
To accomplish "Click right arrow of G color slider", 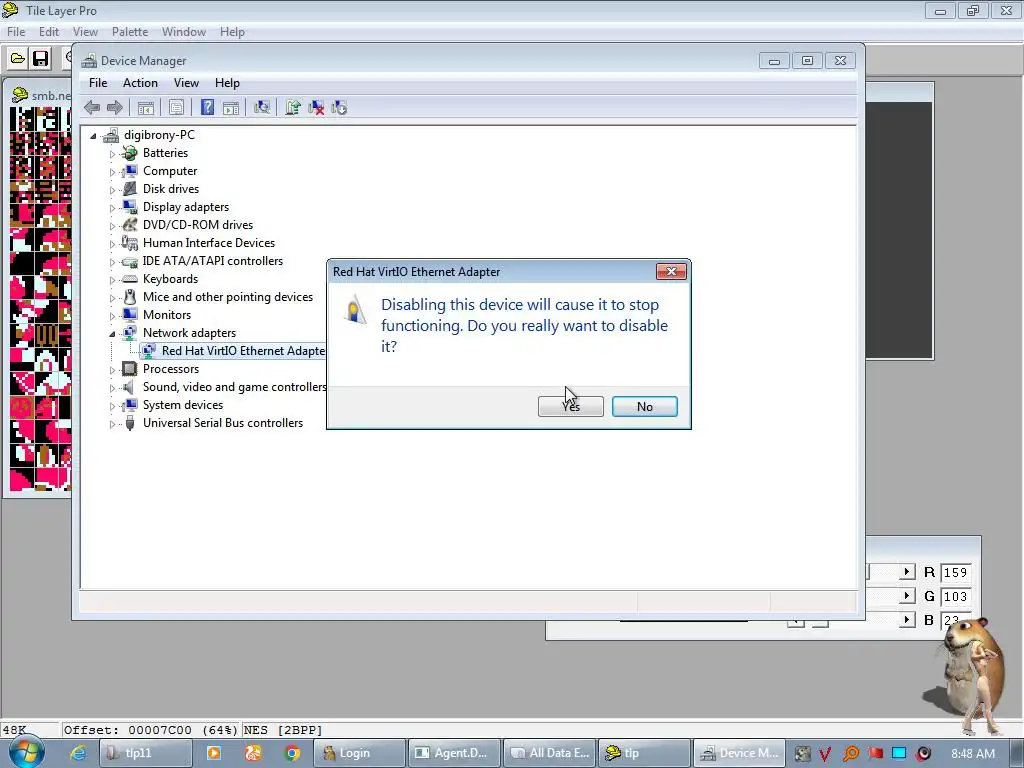I will [906, 596].
